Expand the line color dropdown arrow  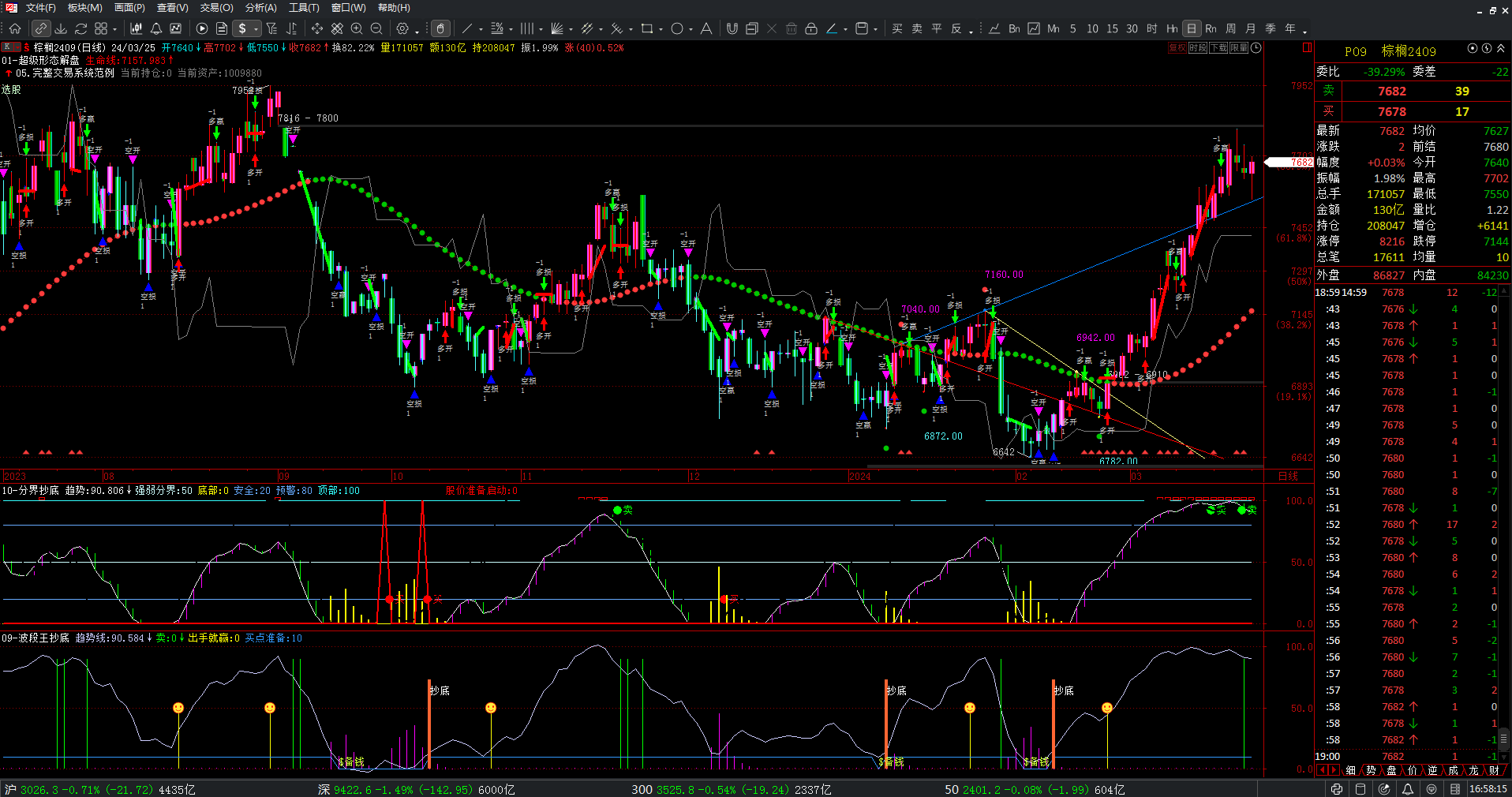[845, 30]
